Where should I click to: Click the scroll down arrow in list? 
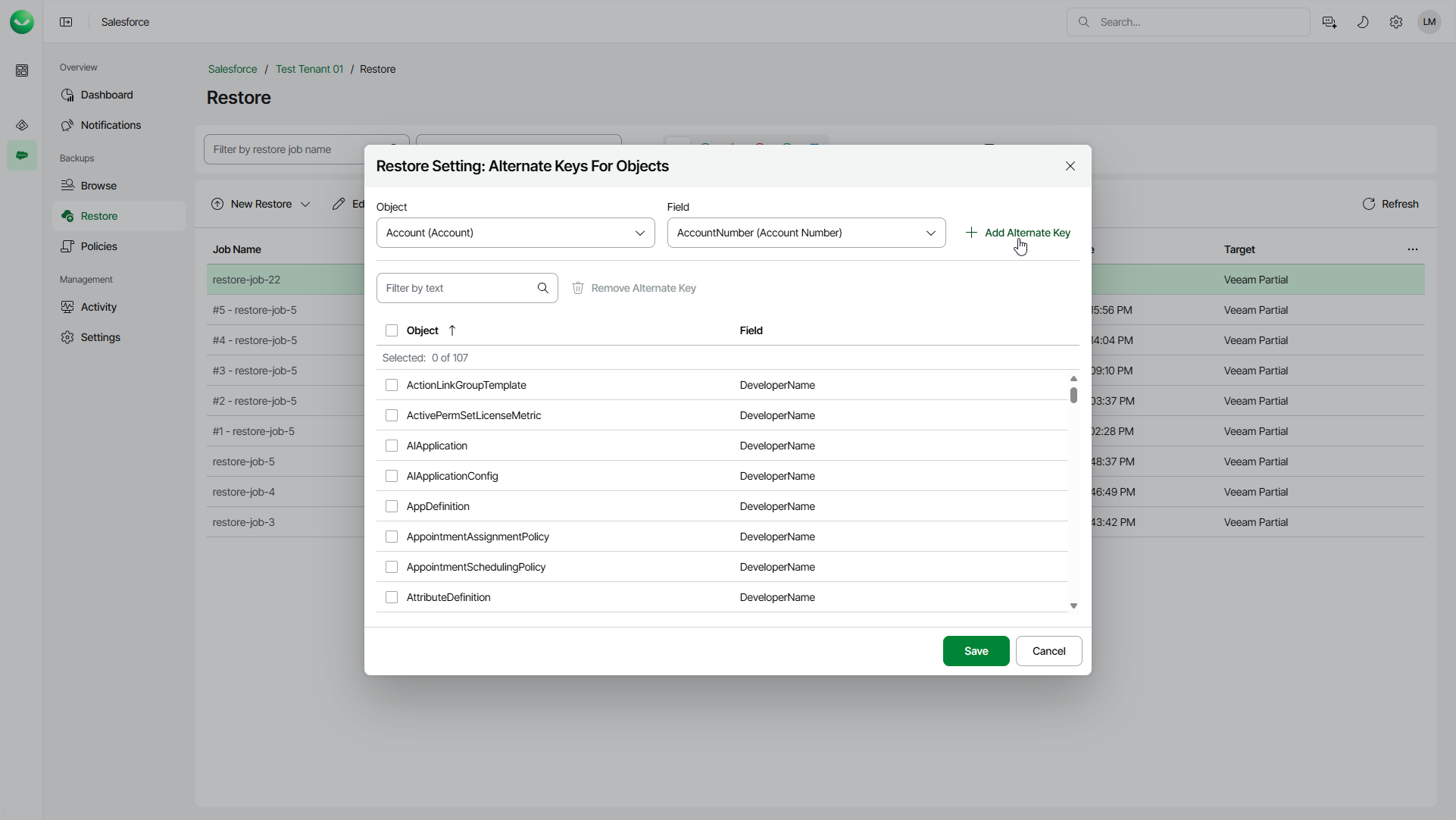pos(1073,606)
